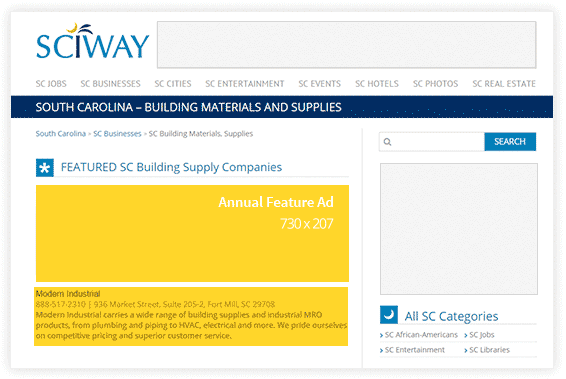The image size is (566, 379).
Task: Open the SC Jobs menu item
Action: [51, 84]
